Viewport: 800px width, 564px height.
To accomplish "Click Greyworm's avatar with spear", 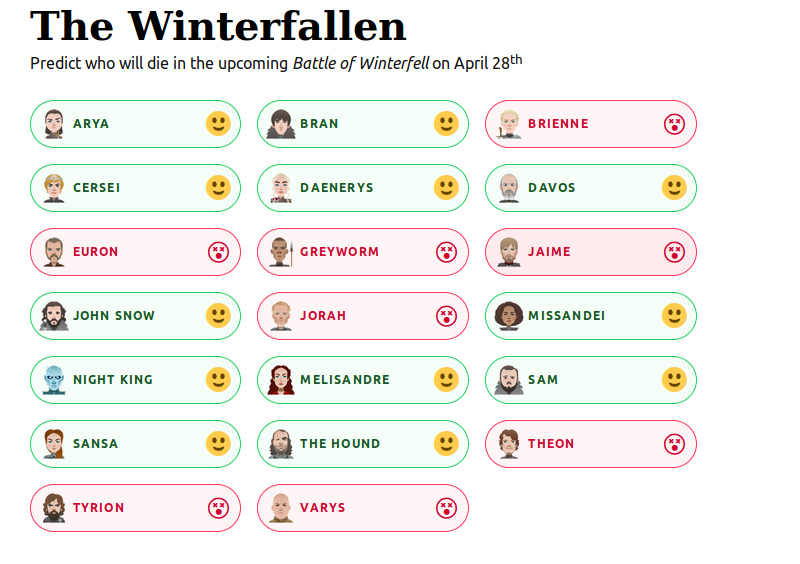I will 281,252.
